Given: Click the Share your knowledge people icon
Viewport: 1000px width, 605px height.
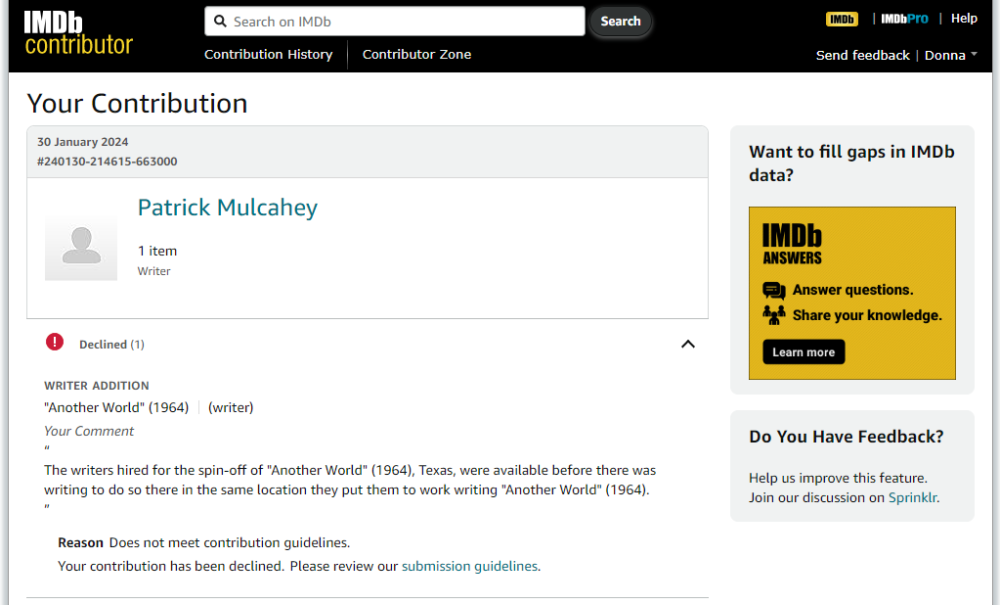Looking at the screenshot, I should coord(774,313).
